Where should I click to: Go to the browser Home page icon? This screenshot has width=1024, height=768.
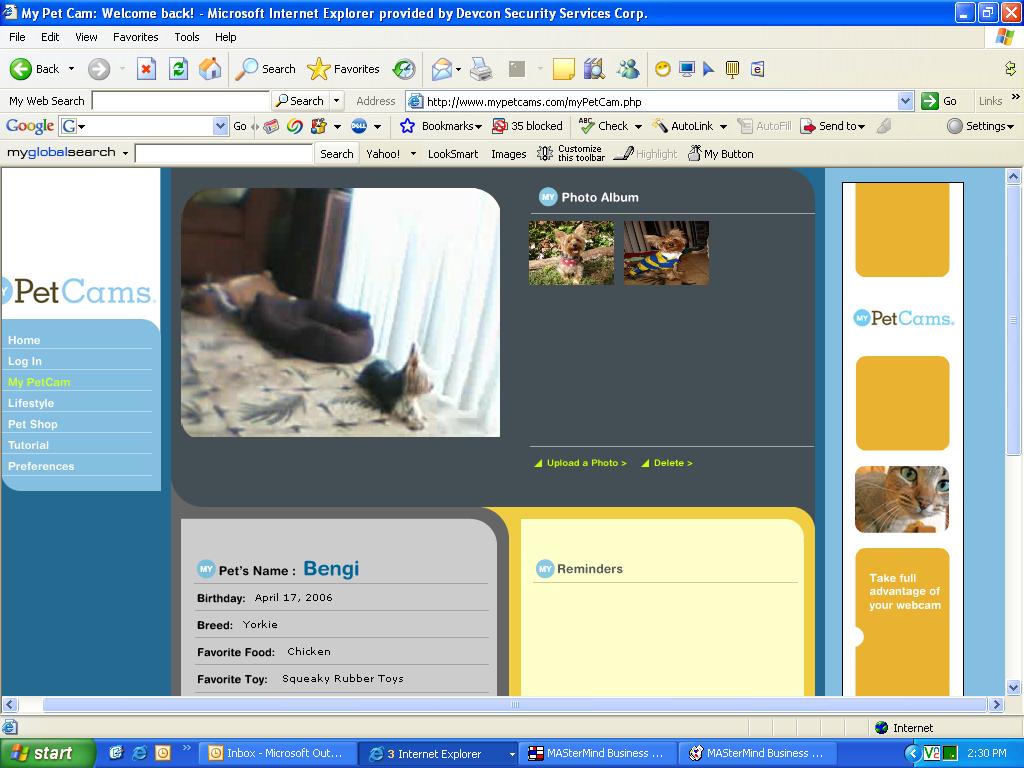210,69
